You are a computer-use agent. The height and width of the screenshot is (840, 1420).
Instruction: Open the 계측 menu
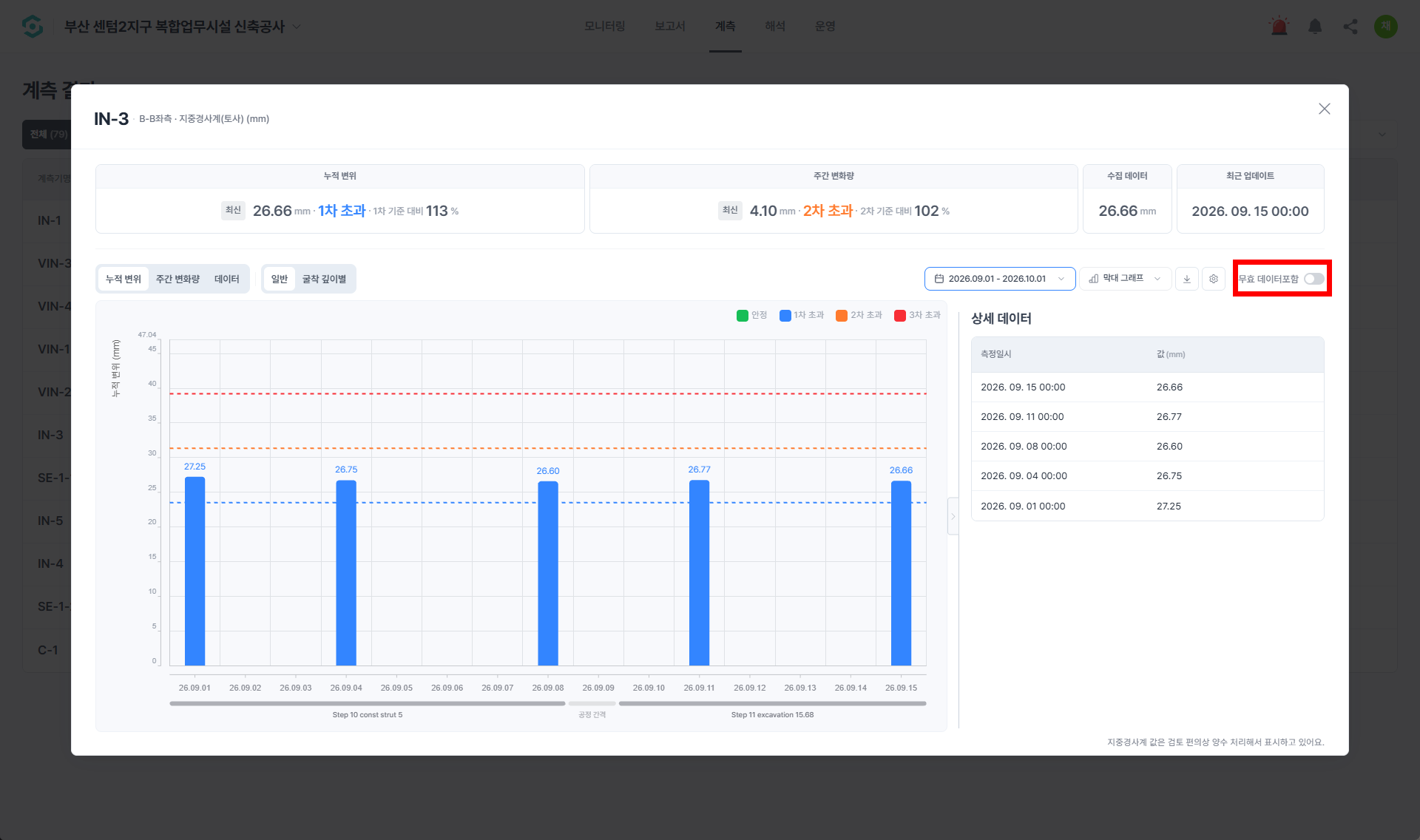726,27
